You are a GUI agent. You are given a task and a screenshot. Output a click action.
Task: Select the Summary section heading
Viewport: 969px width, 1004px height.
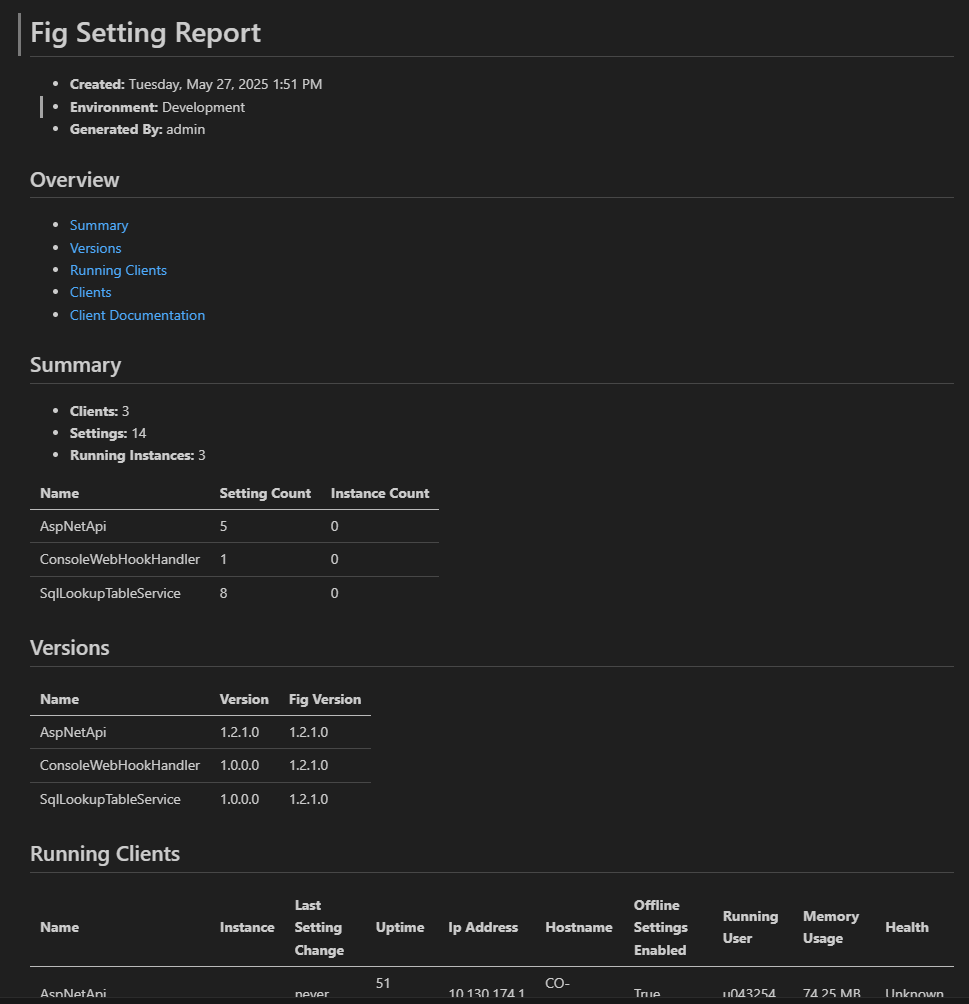coord(75,365)
